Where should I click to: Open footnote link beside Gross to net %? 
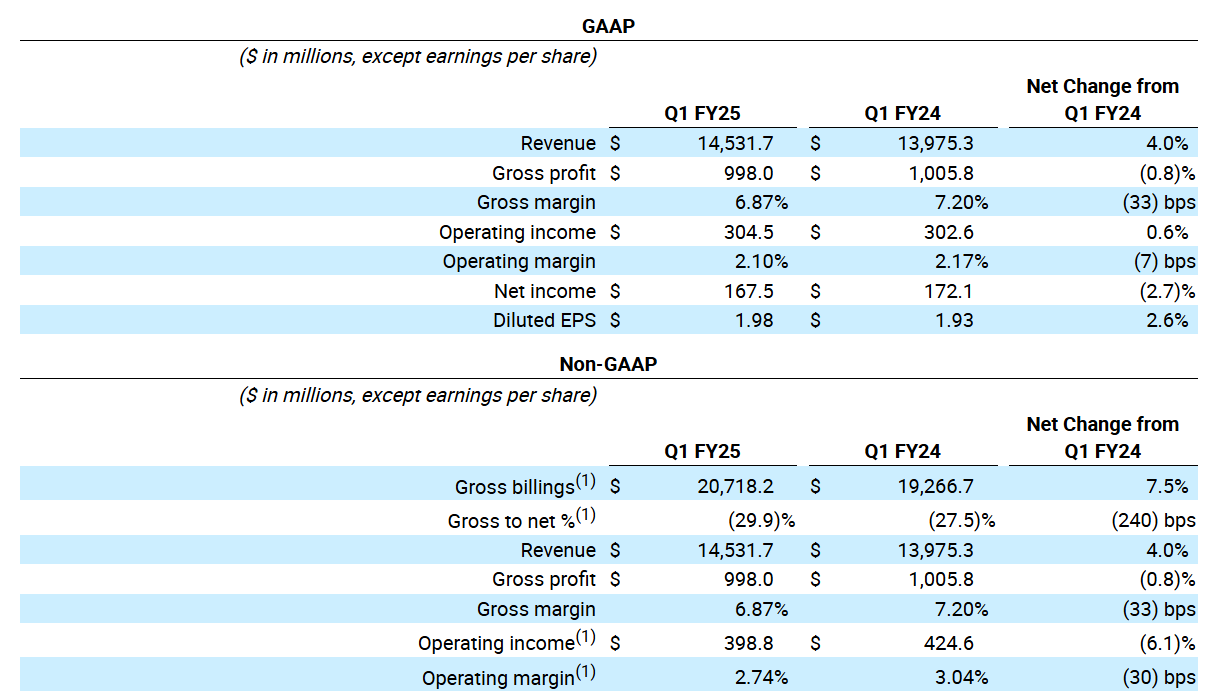(x=585, y=516)
